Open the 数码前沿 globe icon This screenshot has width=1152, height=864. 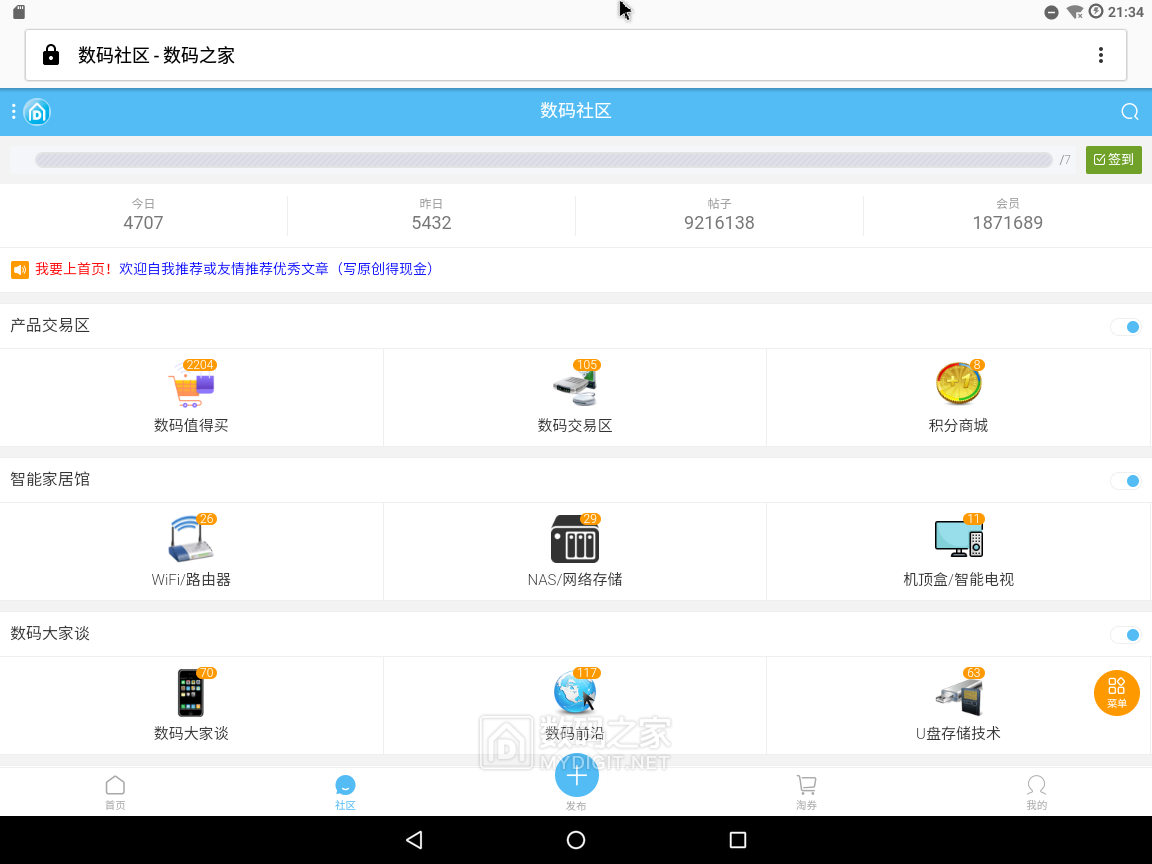(x=576, y=693)
